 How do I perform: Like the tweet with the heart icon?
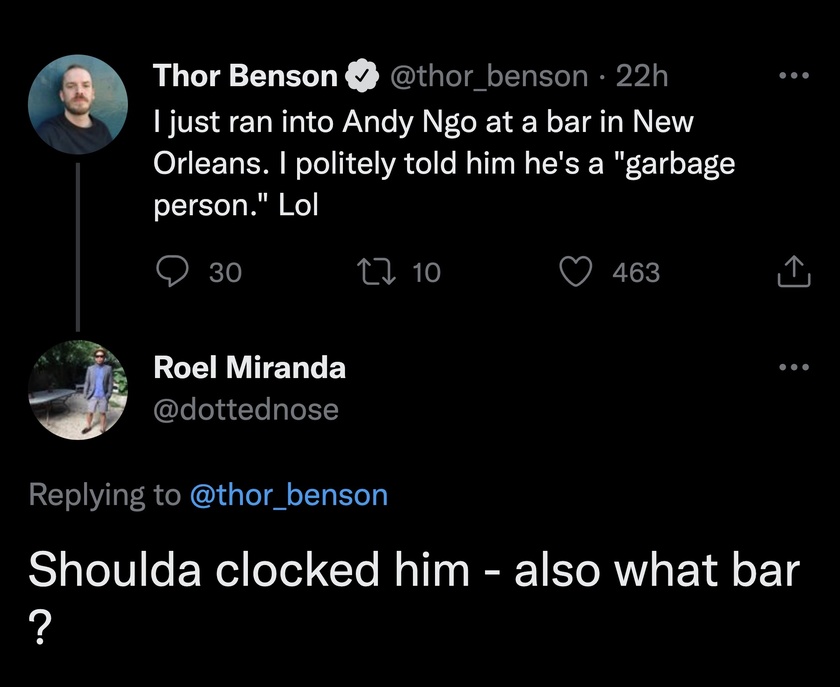pyautogui.click(x=576, y=271)
